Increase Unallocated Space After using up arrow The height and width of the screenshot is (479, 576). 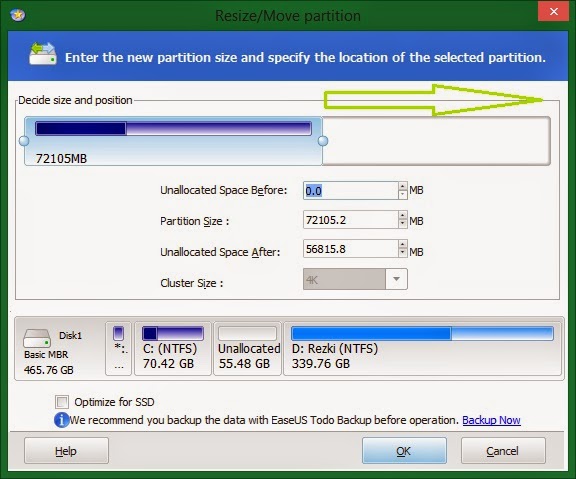[x=403, y=244]
